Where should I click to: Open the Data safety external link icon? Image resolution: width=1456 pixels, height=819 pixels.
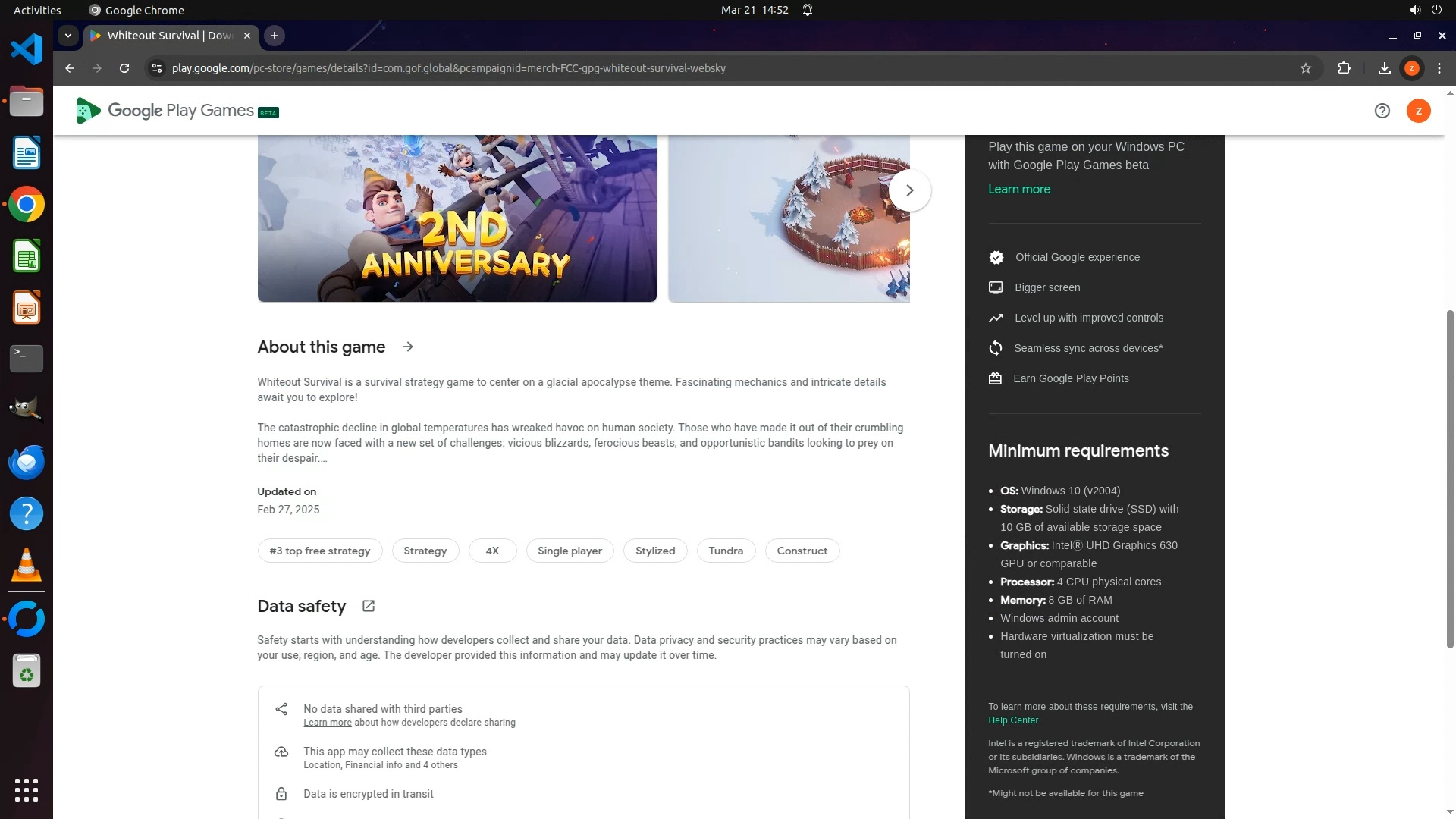pyautogui.click(x=369, y=606)
